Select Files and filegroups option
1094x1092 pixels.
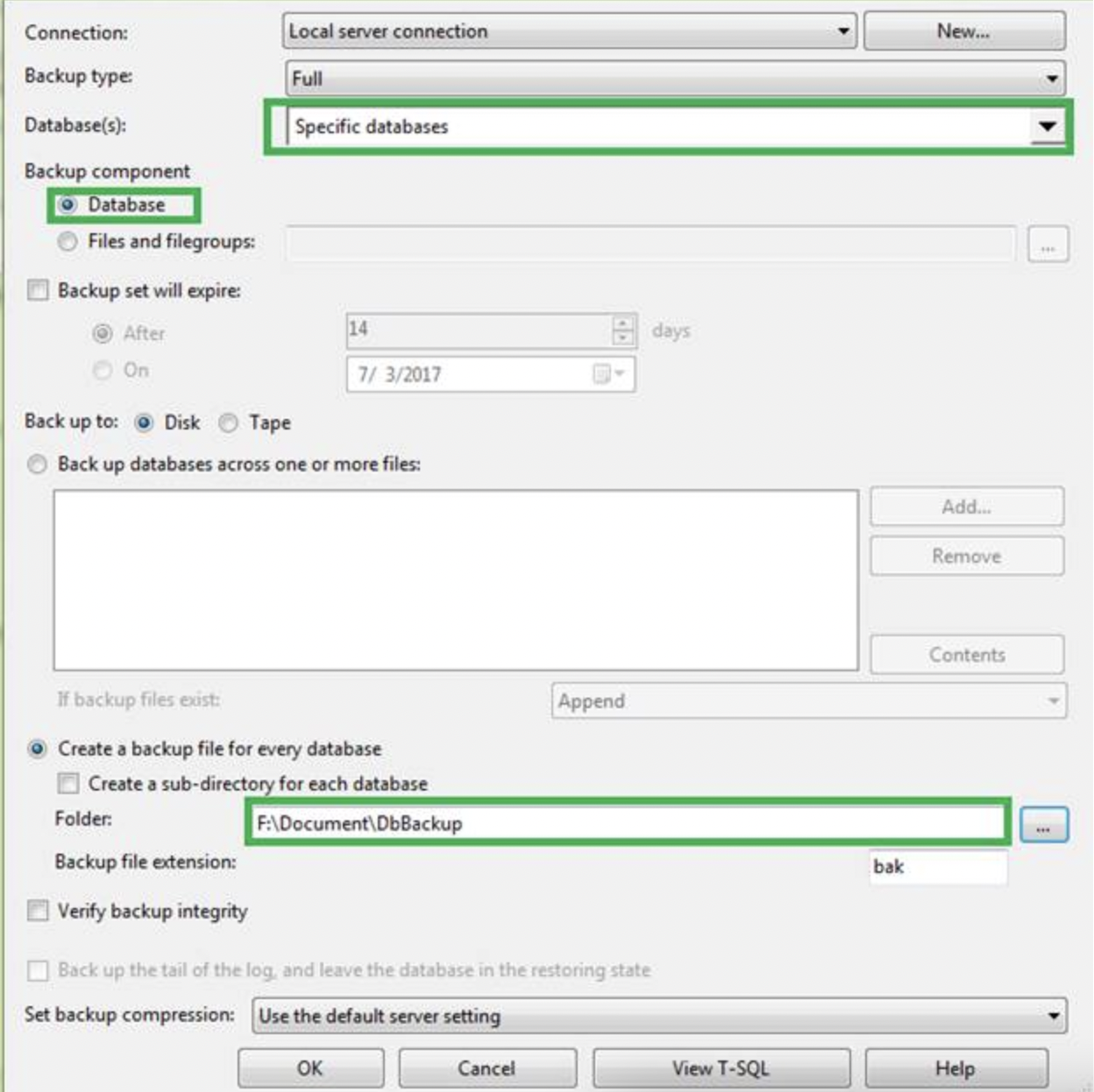tap(67, 241)
